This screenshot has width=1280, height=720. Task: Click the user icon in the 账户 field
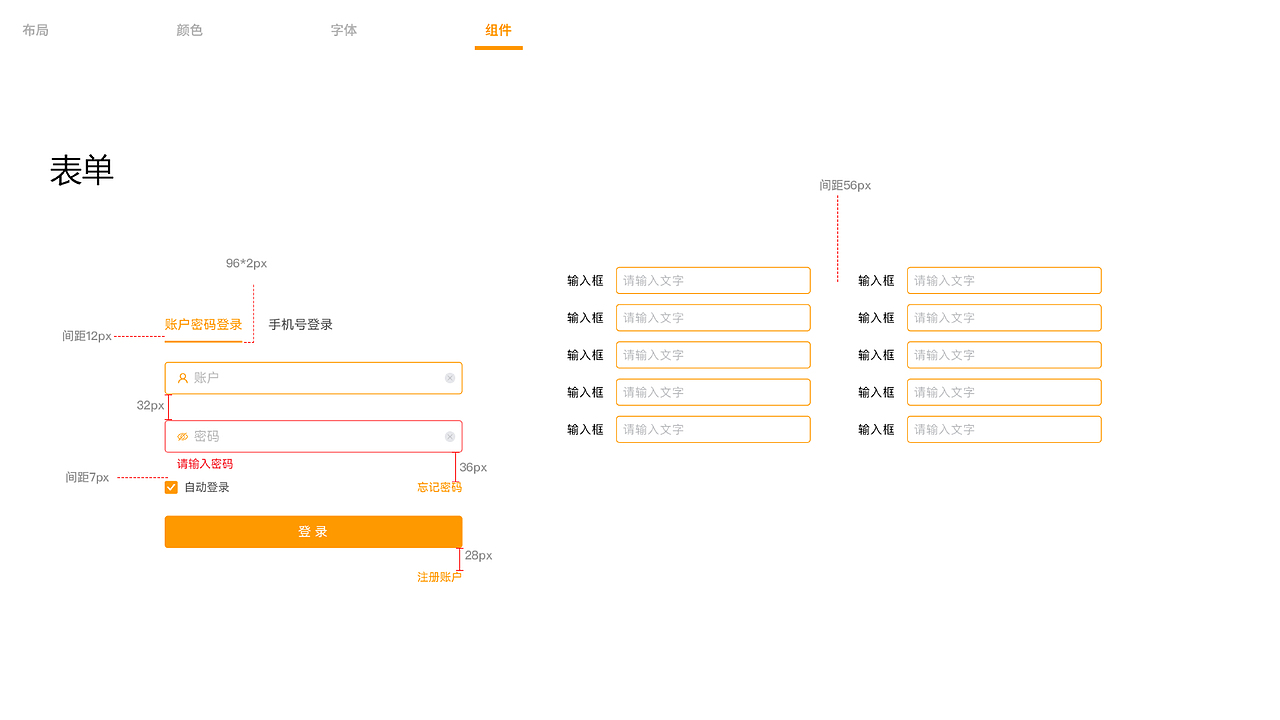(x=183, y=378)
